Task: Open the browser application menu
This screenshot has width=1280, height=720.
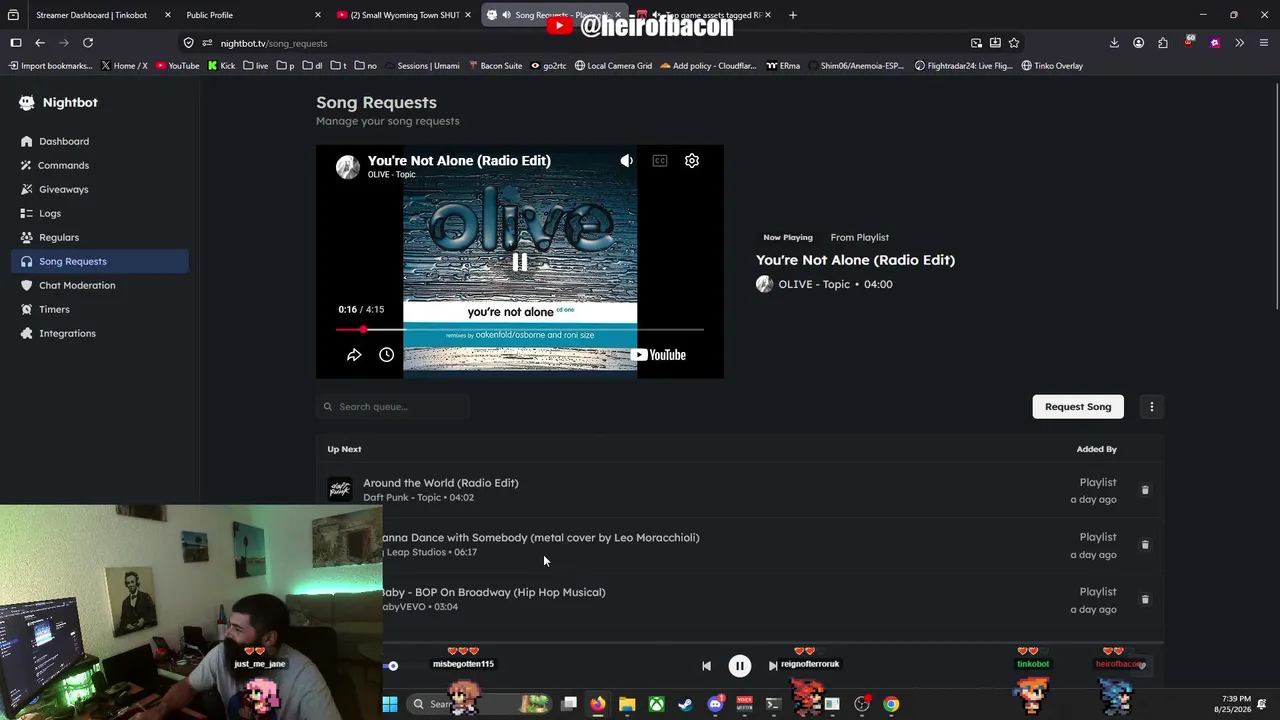Action: (1264, 43)
